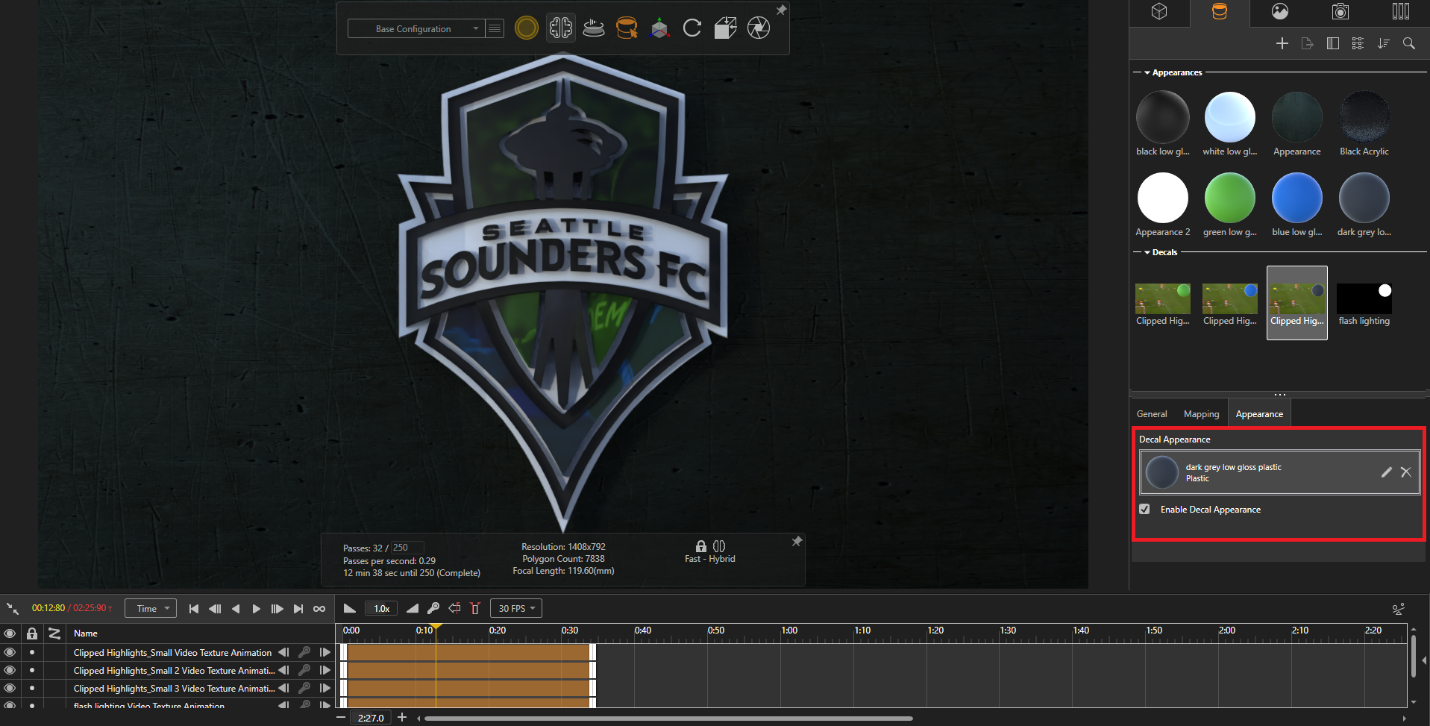Toggle lock dot for Clipped Highlights_Small animation
Image resolution: width=1430 pixels, height=726 pixels.
tap(32, 652)
